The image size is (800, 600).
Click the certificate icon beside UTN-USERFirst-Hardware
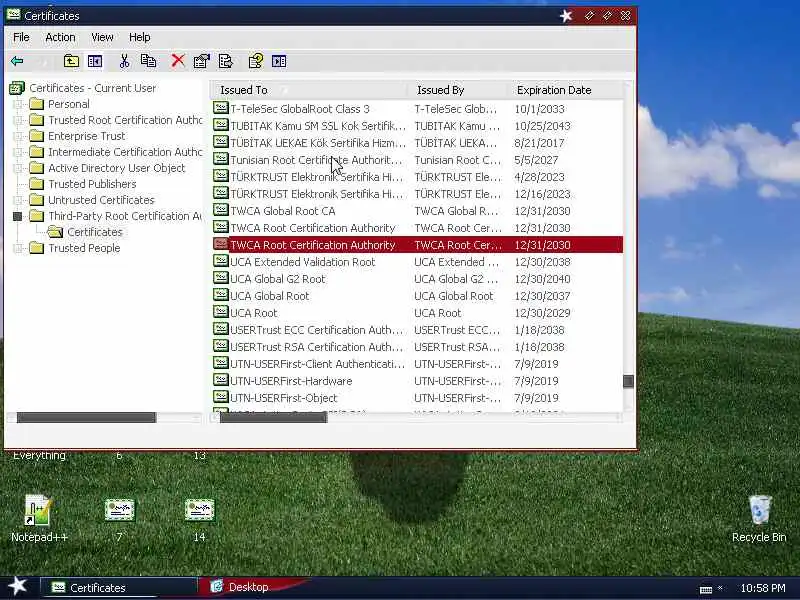(220, 380)
